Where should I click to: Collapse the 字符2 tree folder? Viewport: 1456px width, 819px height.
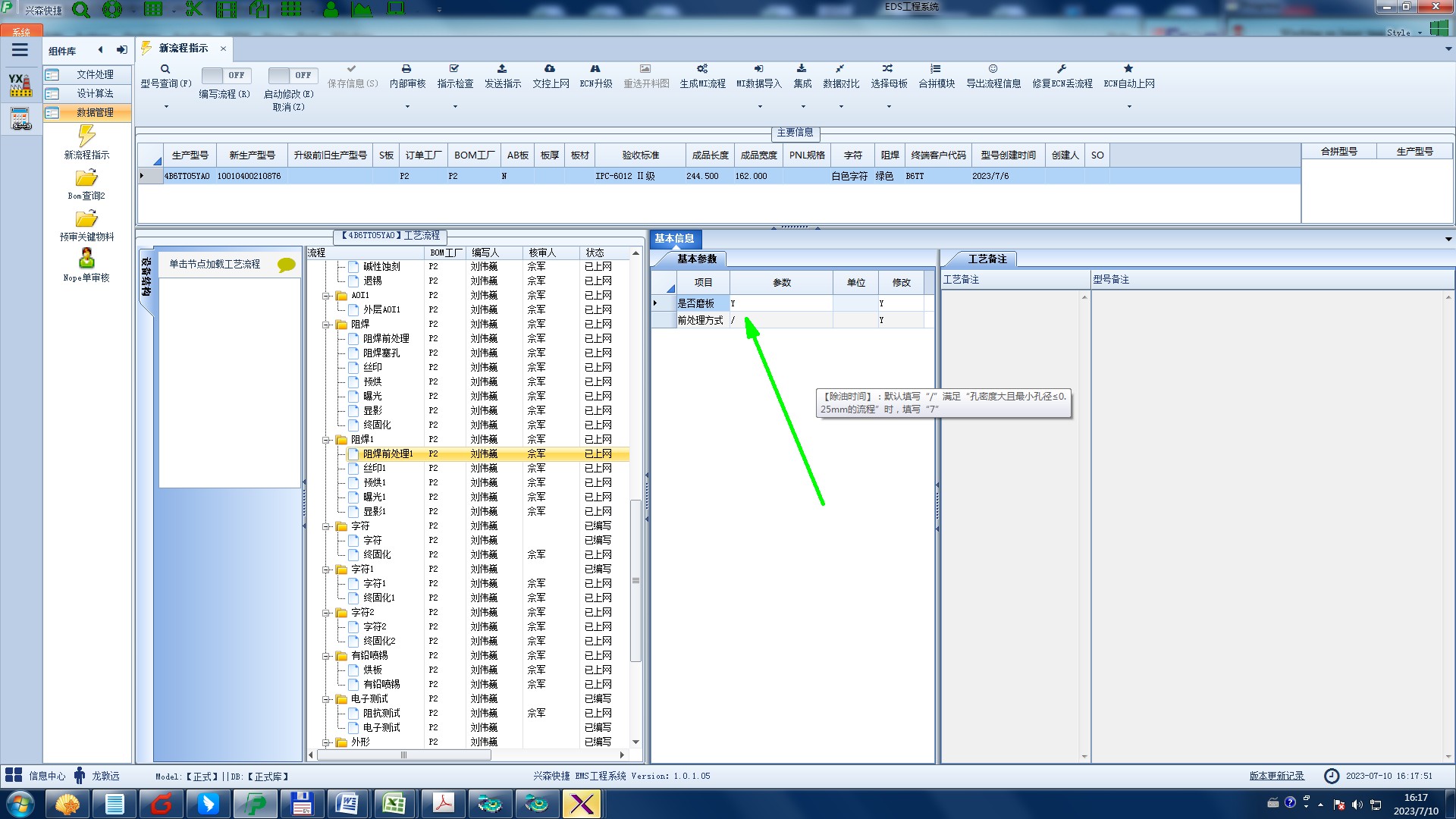click(x=326, y=613)
